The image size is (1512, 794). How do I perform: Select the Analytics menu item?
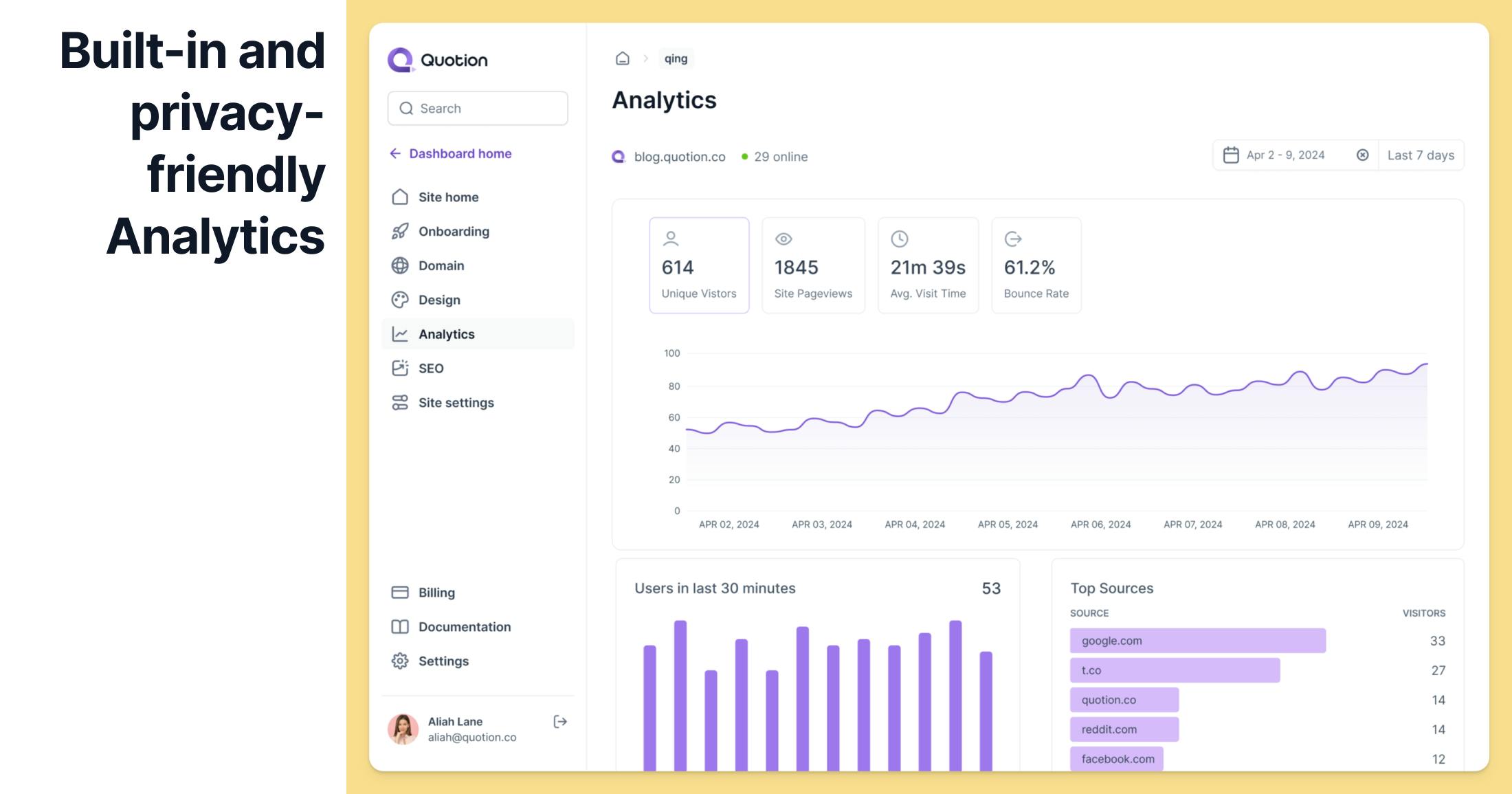(478, 334)
